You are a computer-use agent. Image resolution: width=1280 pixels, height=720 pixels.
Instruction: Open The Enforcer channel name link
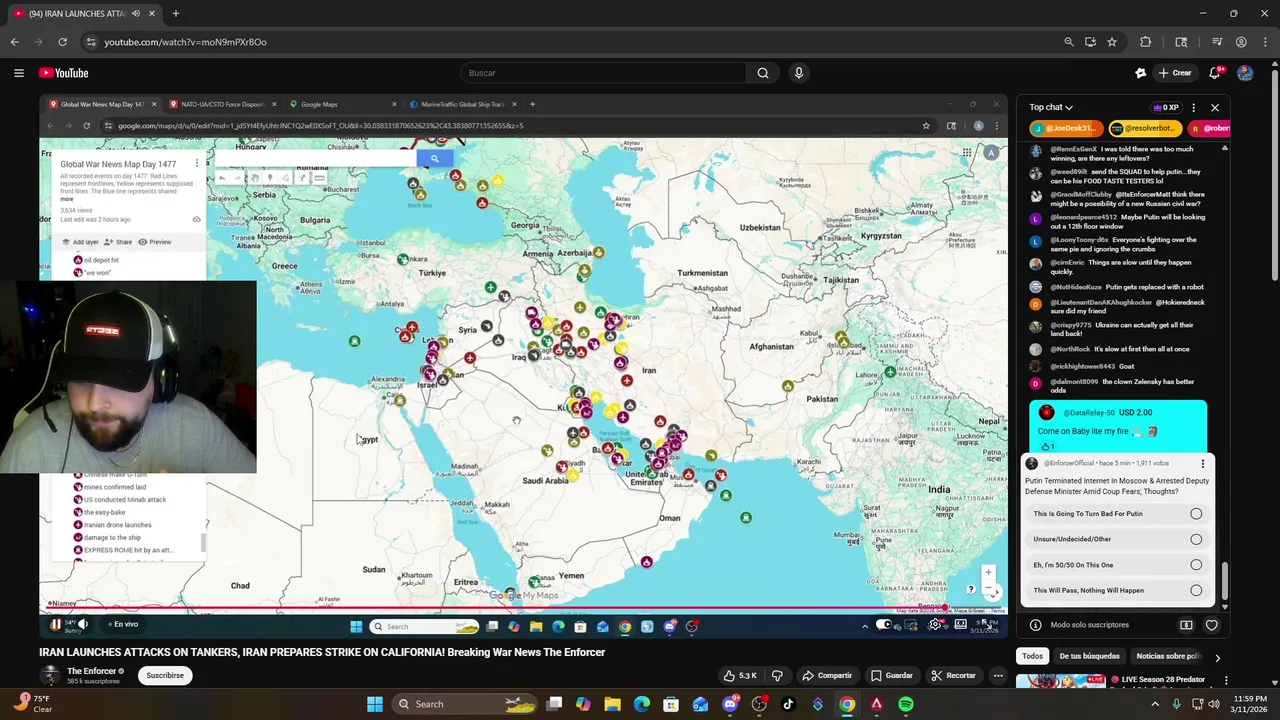92,671
